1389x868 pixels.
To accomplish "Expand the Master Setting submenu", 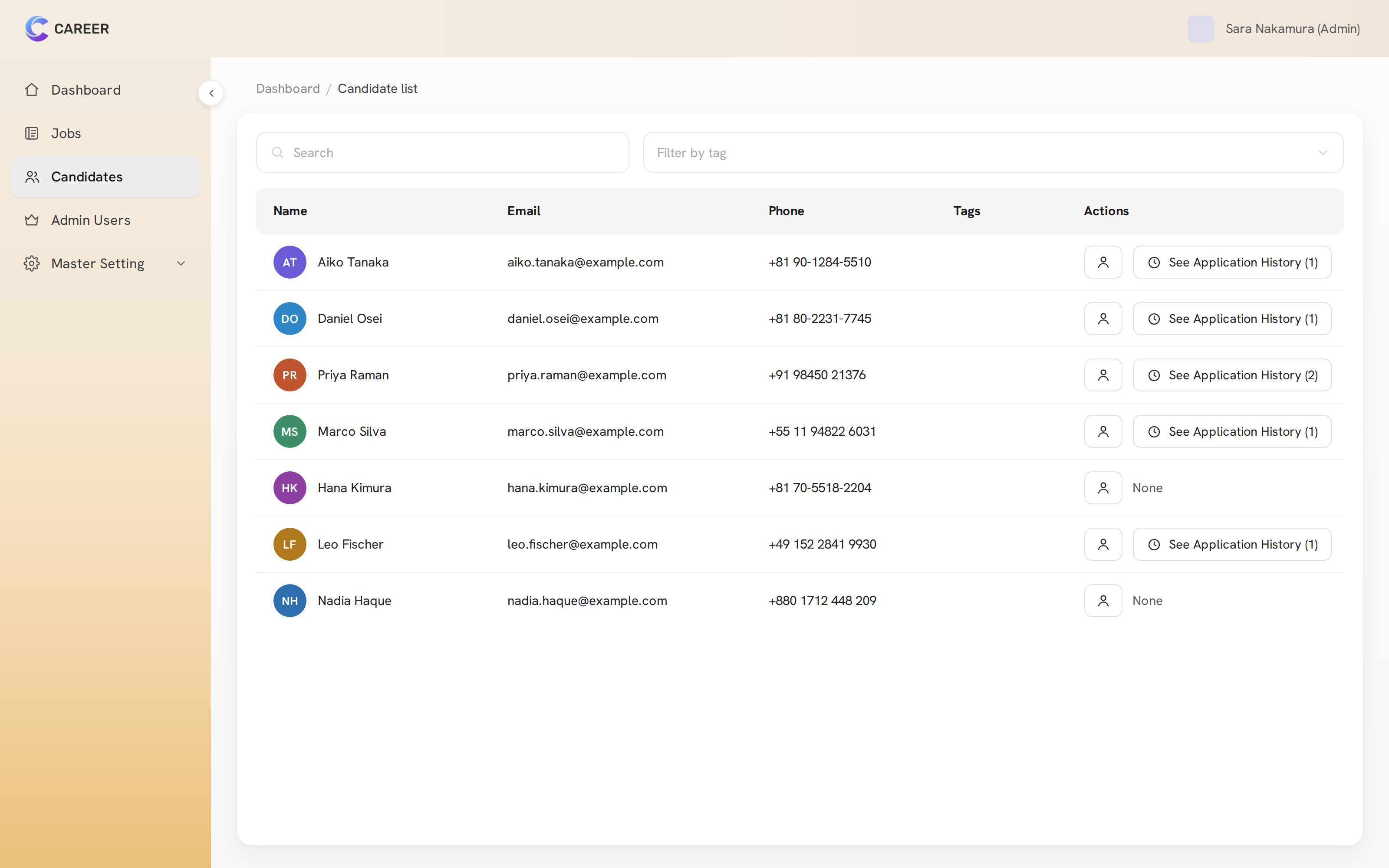I will (181, 263).
